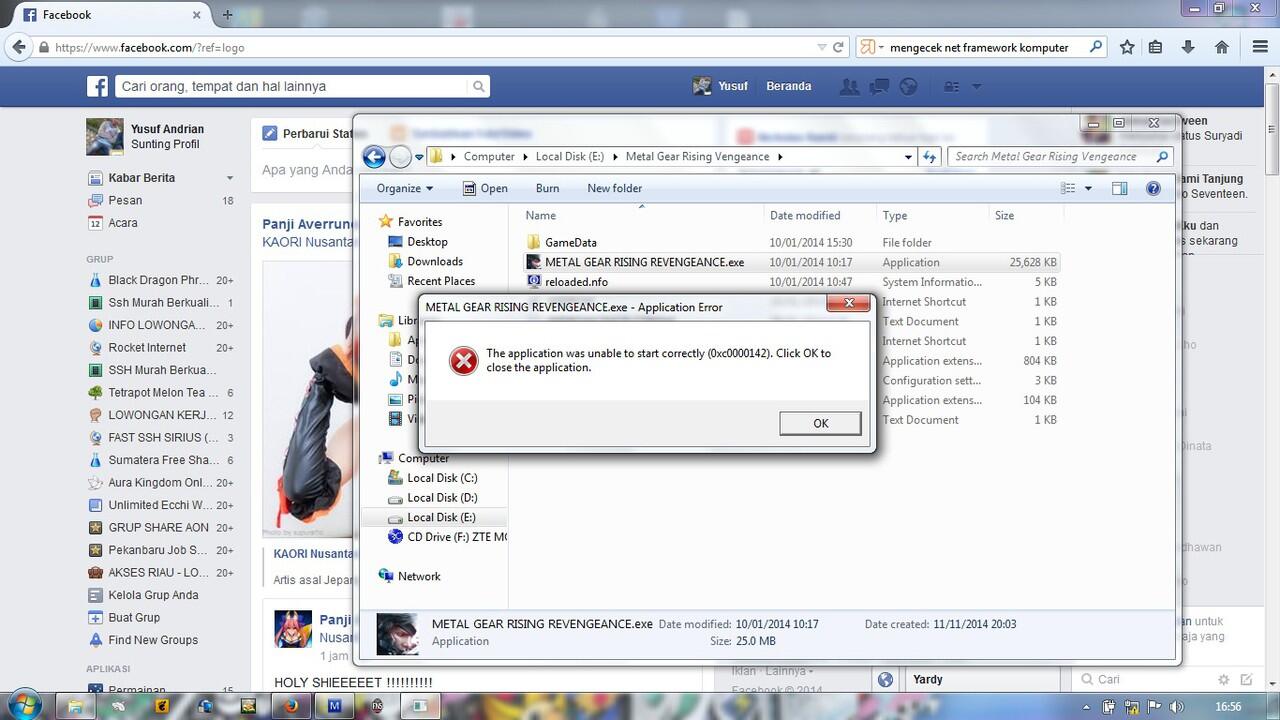Open Facebook account dropdown arrow

pos(977,87)
